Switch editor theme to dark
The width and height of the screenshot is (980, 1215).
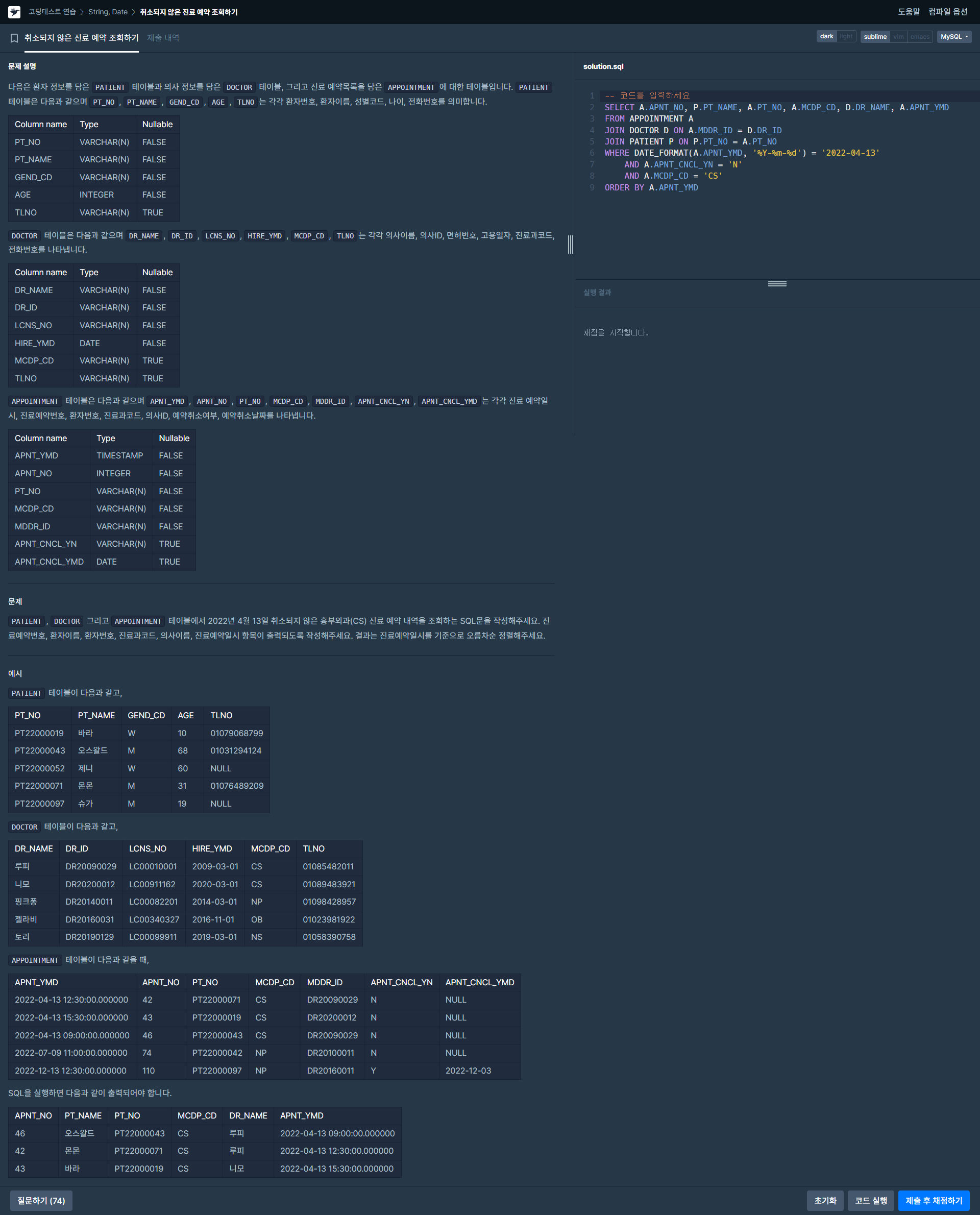826,37
